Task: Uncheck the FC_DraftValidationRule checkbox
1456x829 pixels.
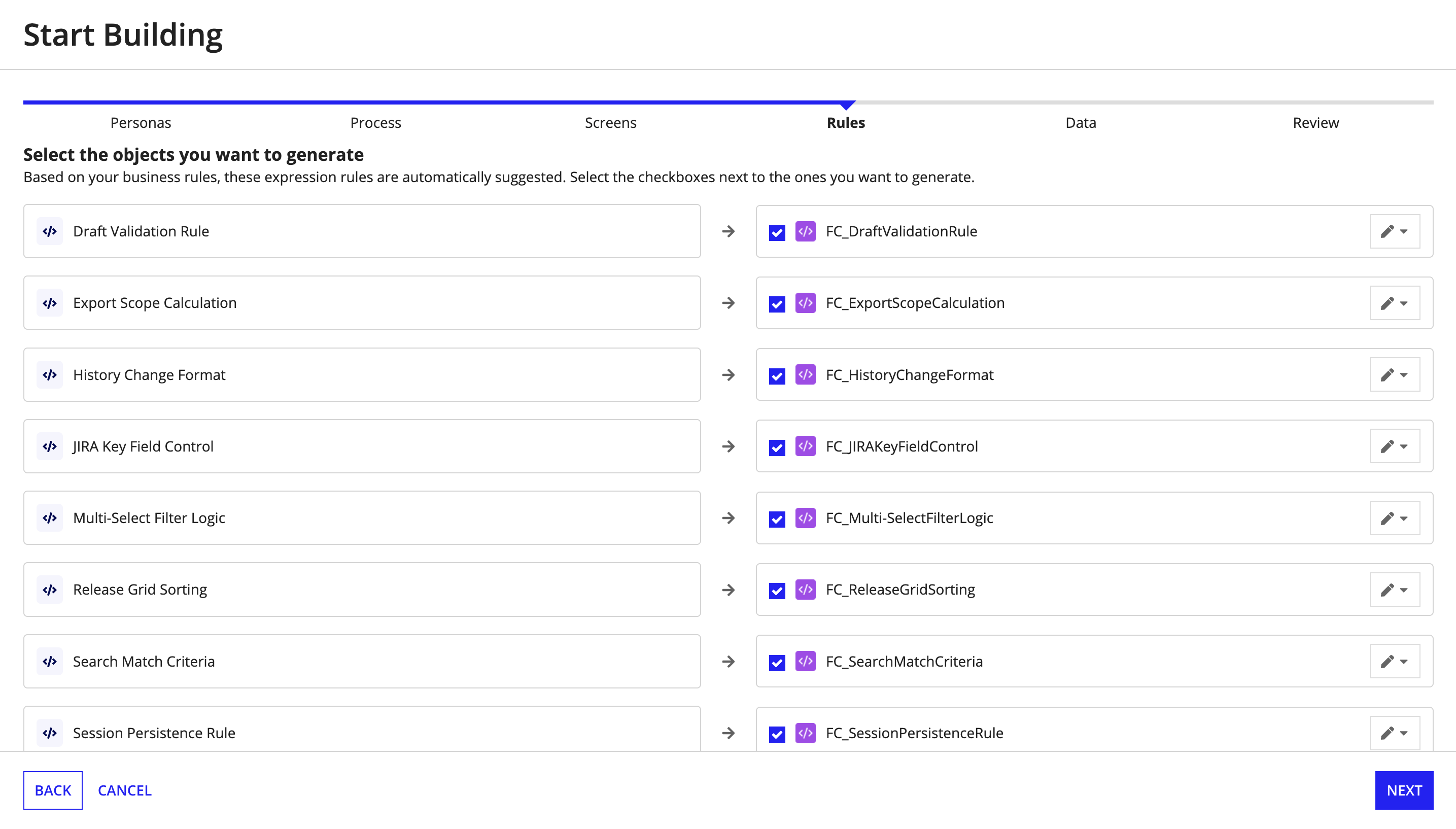Action: pyautogui.click(x=777, y=232)
